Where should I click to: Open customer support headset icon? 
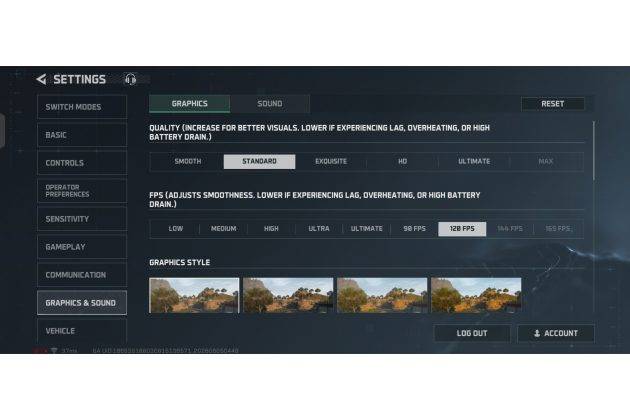(130, 79)
